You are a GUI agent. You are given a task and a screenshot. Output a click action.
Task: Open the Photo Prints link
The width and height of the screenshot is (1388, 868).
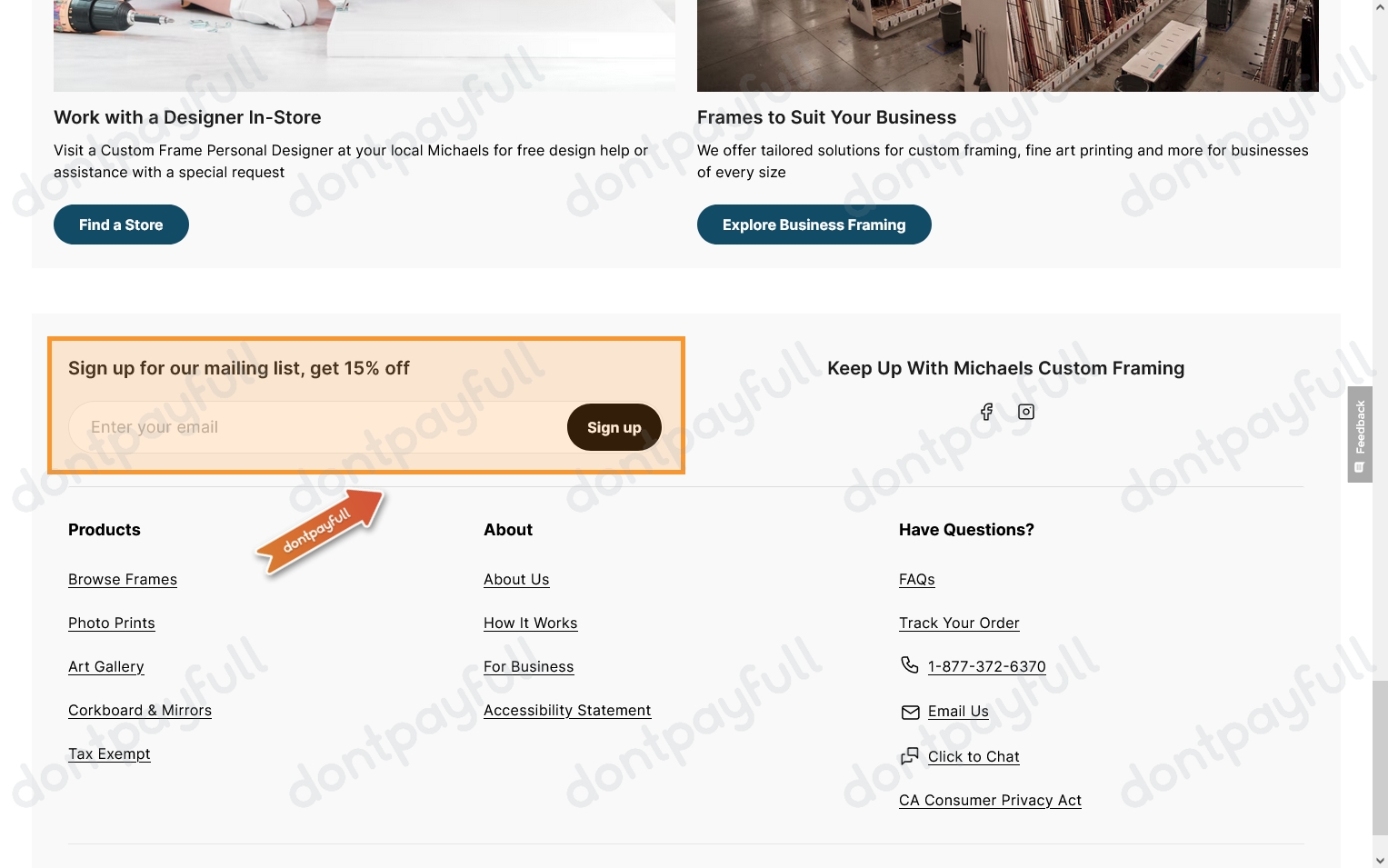[112, 624]
